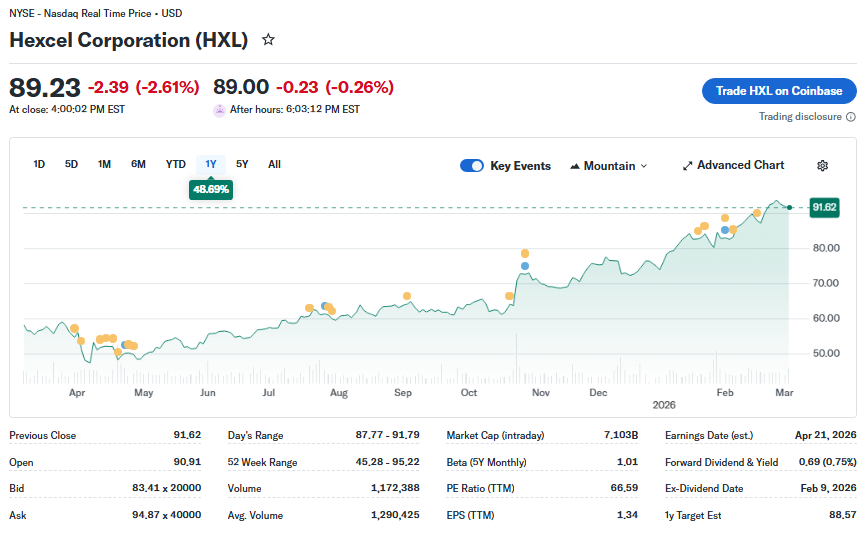
Task: Click the EPS (TTM) value 1.34
Action: [628, 515]
